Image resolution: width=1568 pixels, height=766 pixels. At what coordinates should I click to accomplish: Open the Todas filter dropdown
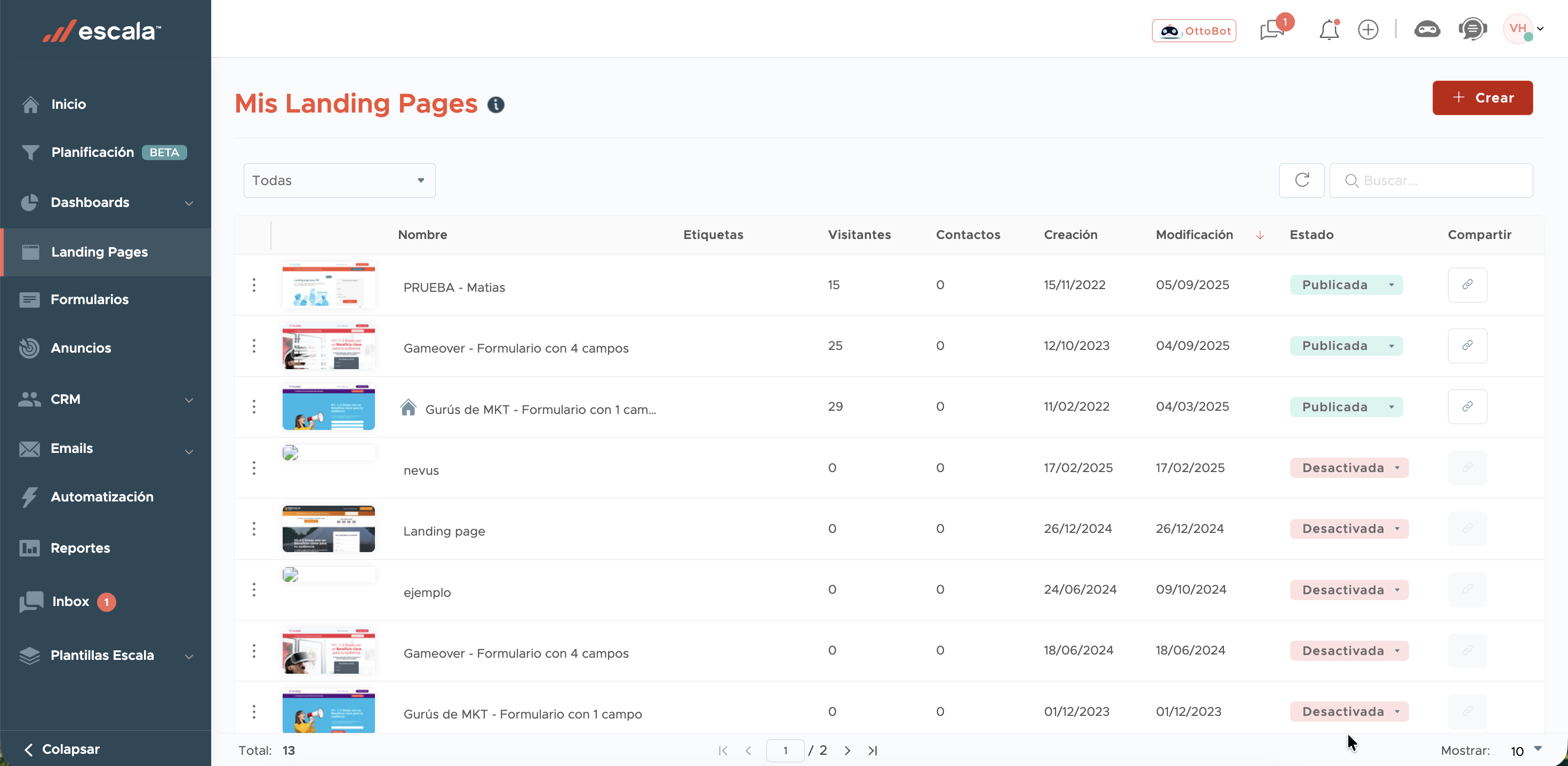point(339,180)
